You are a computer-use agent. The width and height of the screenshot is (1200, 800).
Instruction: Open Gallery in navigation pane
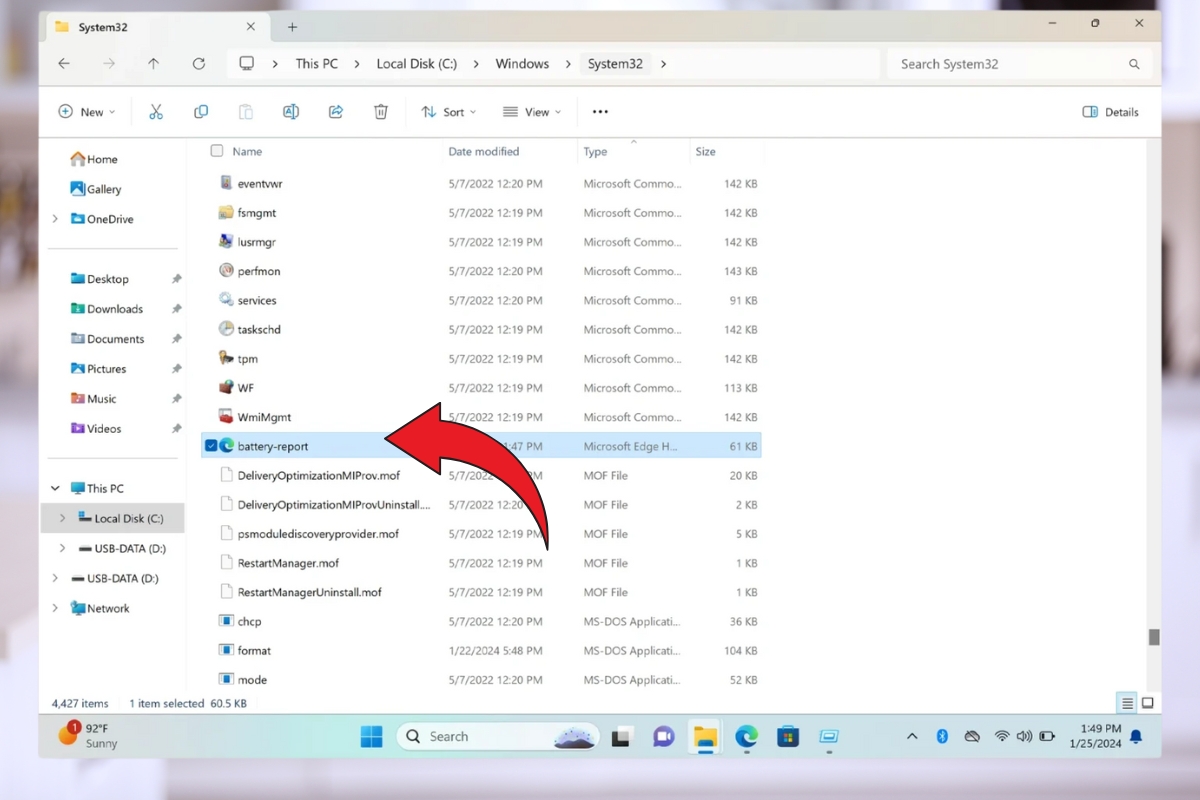(x=96, y=189)
